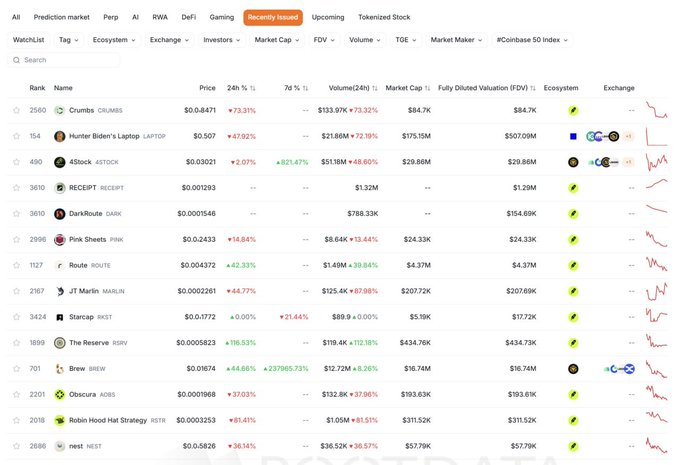680x465 pixels.
Task: Click the Route row ecosystem icon
Action: tap(573, 265)
